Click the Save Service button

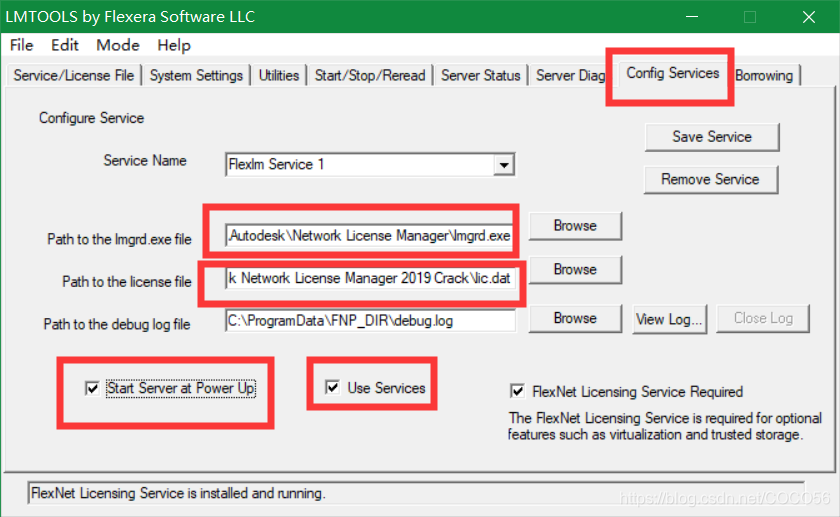click(711, 137)
